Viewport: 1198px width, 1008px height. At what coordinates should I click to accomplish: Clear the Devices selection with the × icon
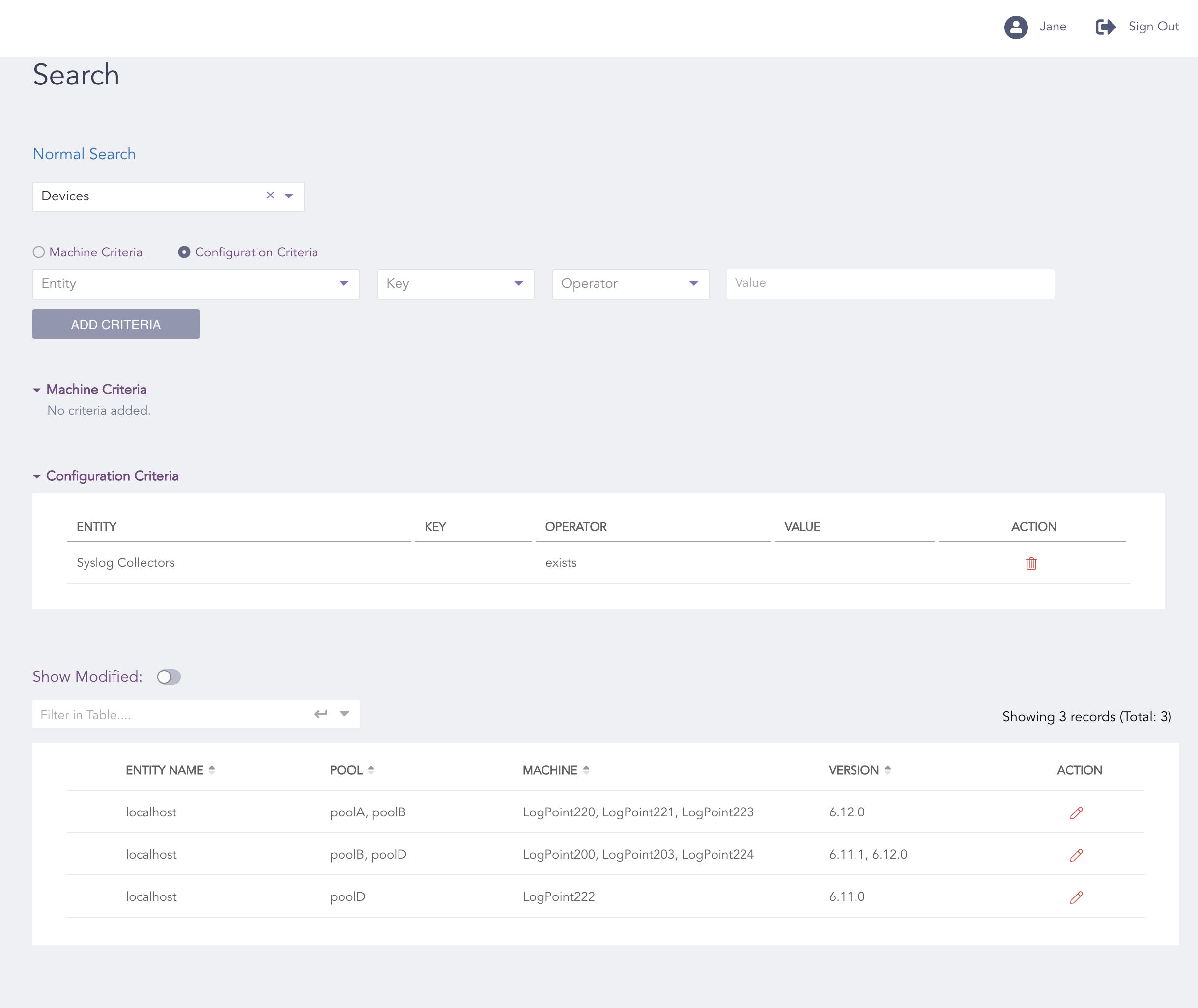point(270,196)
